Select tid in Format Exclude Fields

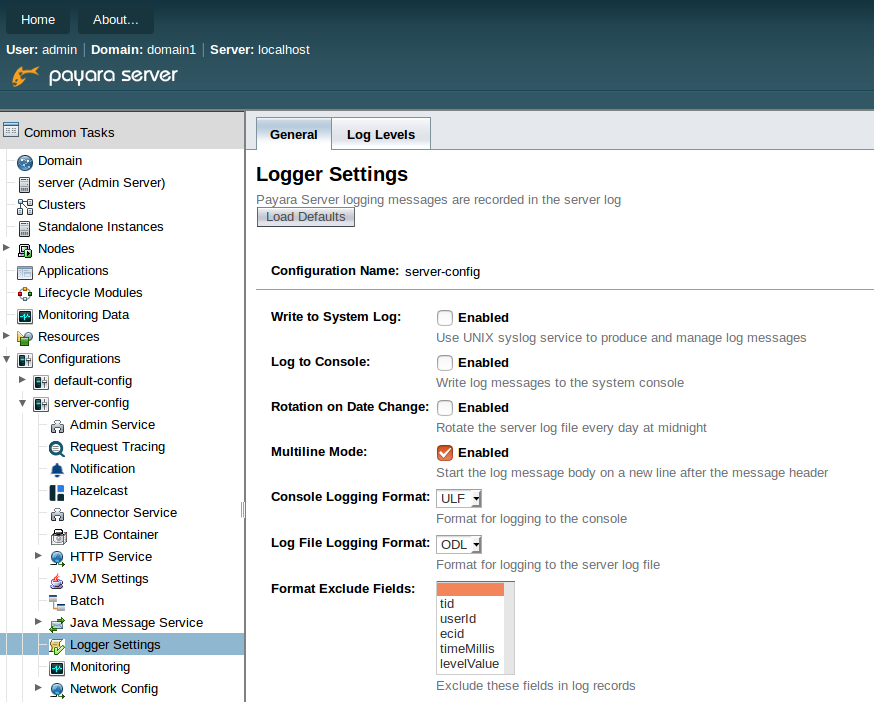point(470,604)
